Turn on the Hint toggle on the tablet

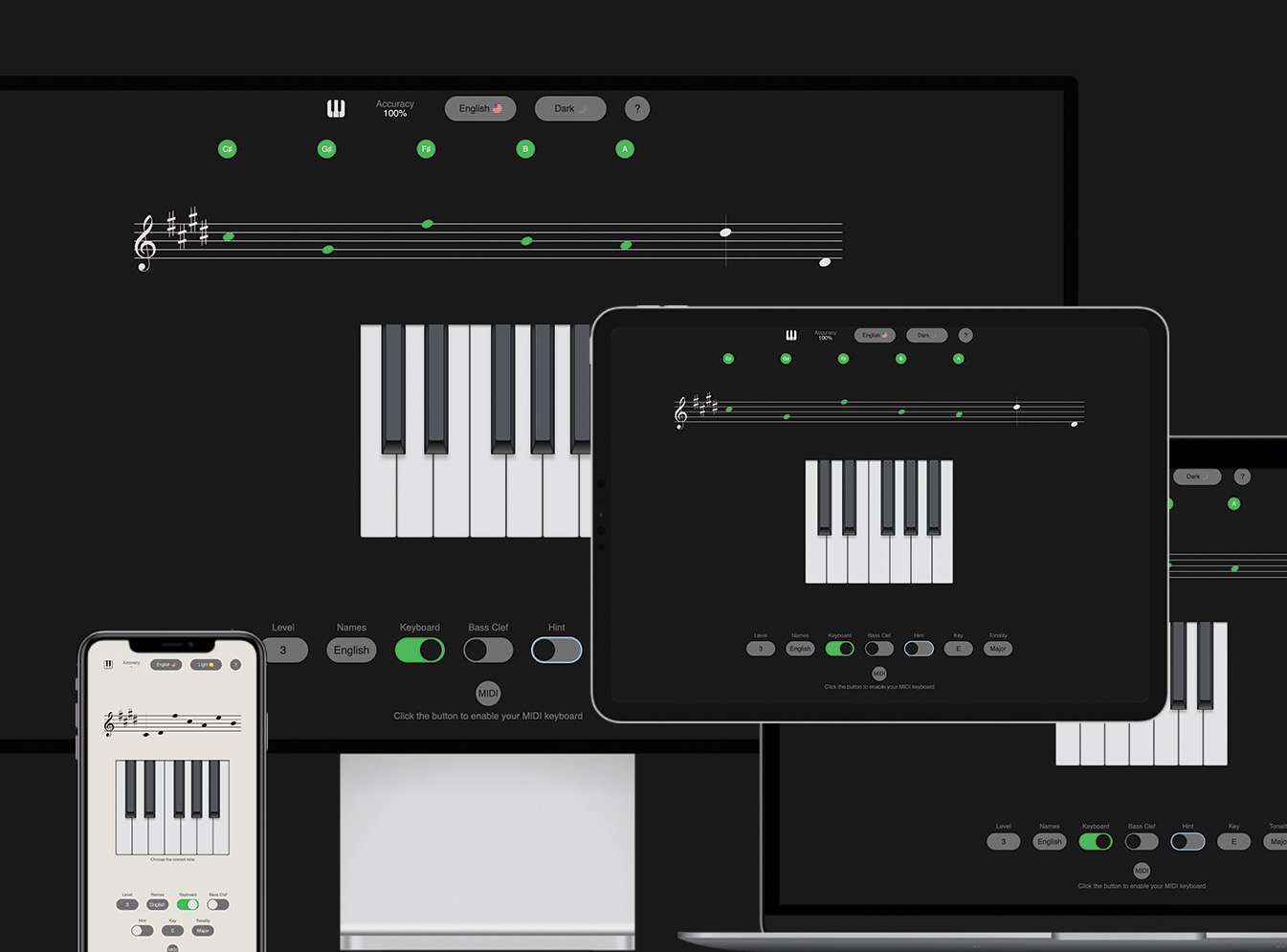[x=919, y=649]
